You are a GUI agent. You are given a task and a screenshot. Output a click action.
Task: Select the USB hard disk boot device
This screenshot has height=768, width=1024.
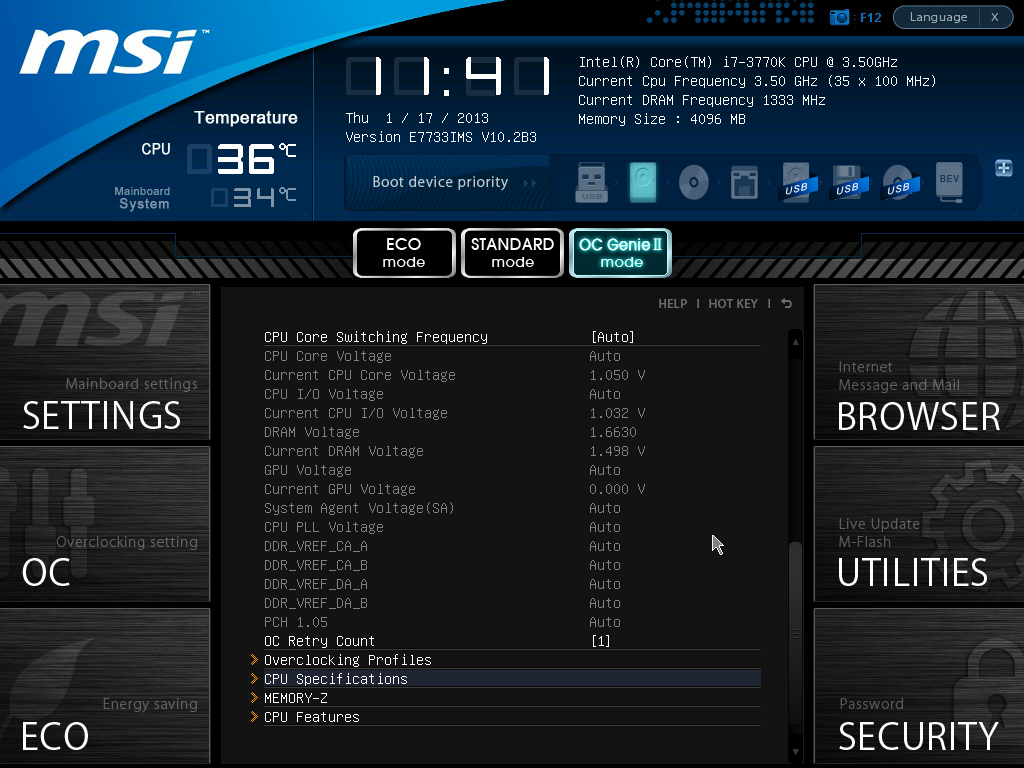797,182
